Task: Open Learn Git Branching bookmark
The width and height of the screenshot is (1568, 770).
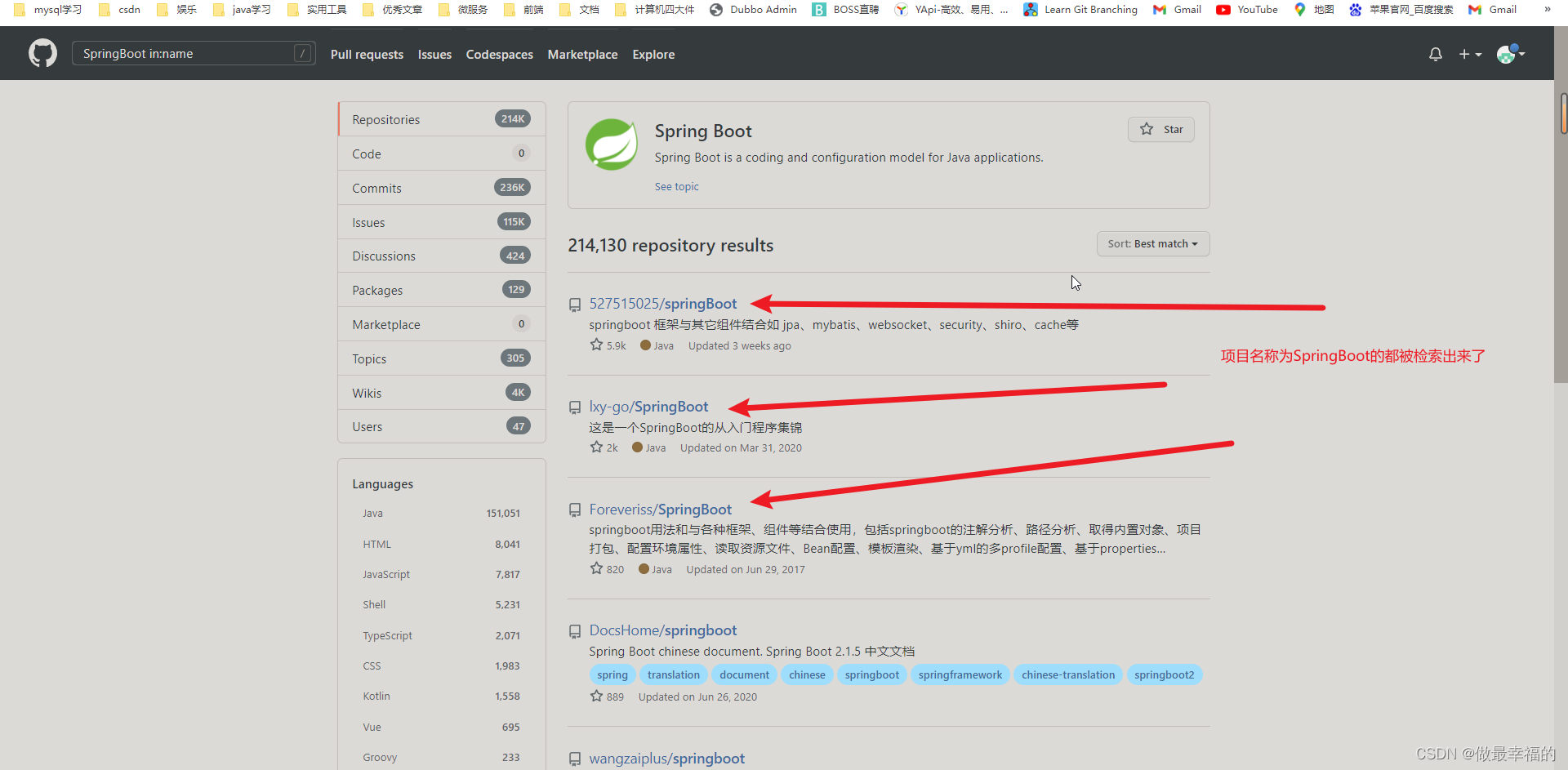Action: coord(1080,10)
